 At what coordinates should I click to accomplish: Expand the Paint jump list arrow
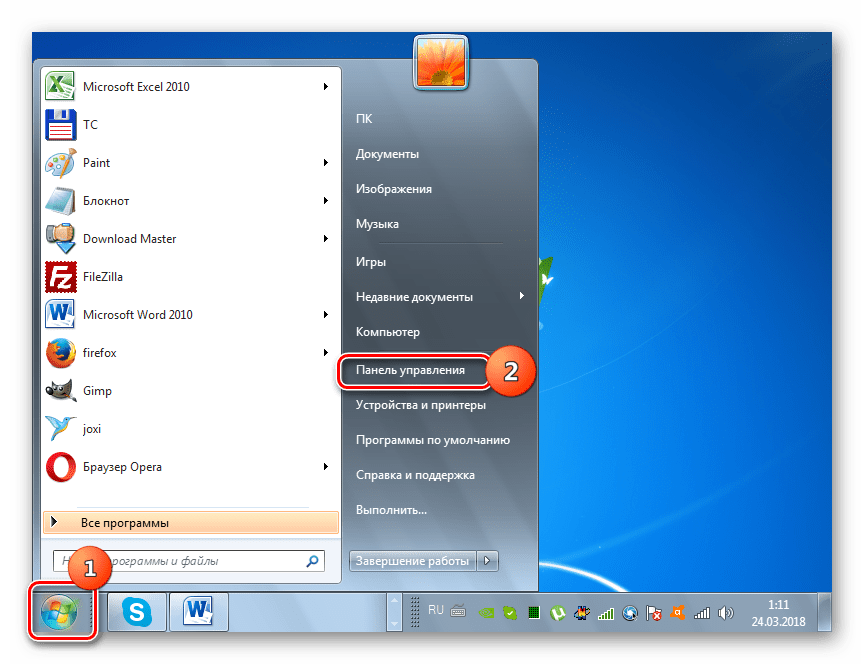[x=326, y=163]
